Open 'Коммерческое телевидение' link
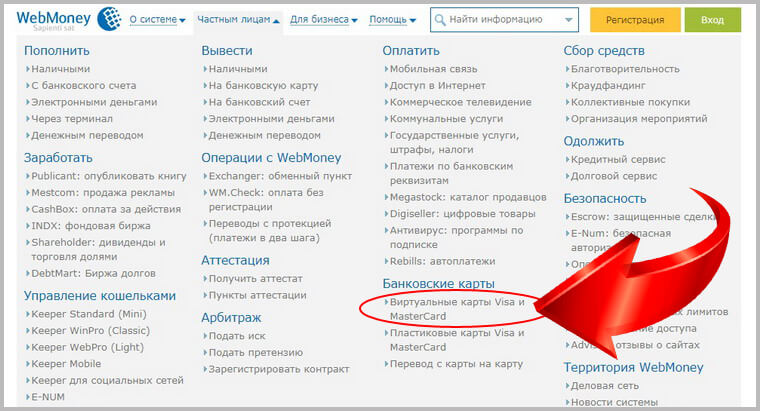 click(460, 102)
